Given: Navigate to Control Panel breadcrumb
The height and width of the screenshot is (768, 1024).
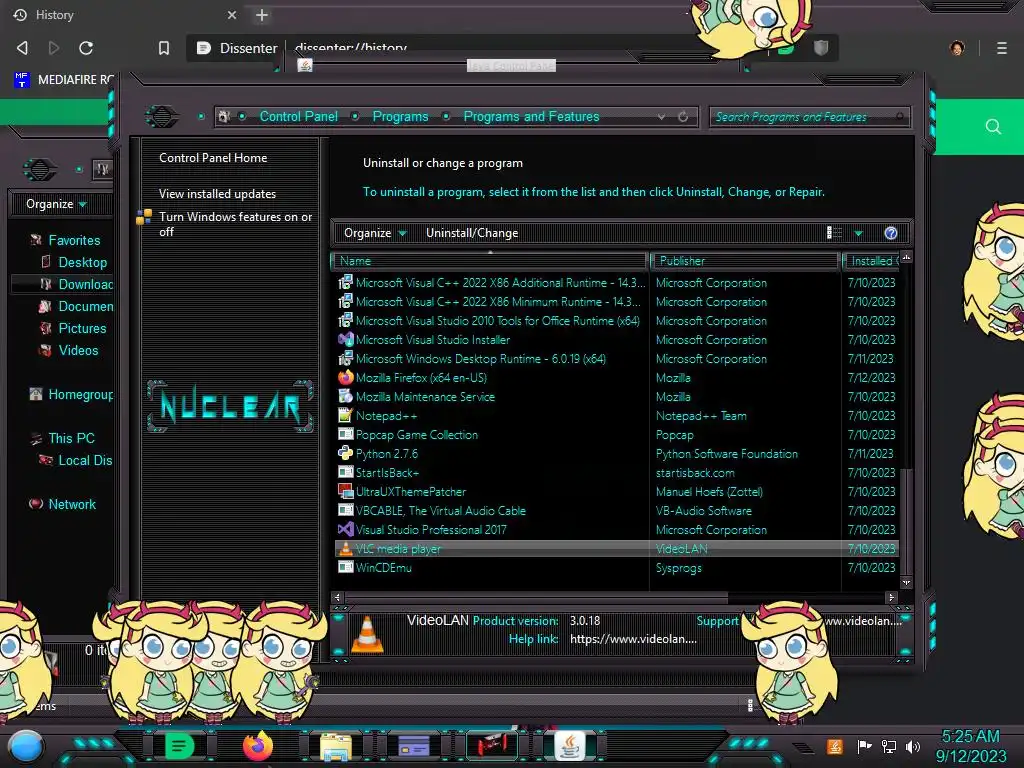Looking at the screenshot, I should point(298,117).
